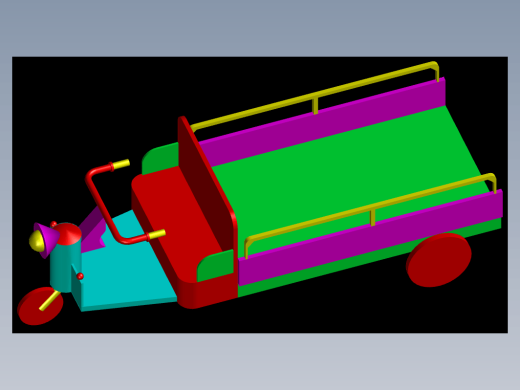This screenshot has width=520, height=390.
Task: Pick the near magenta cargo side panel
Action: (x=370, y=237)
